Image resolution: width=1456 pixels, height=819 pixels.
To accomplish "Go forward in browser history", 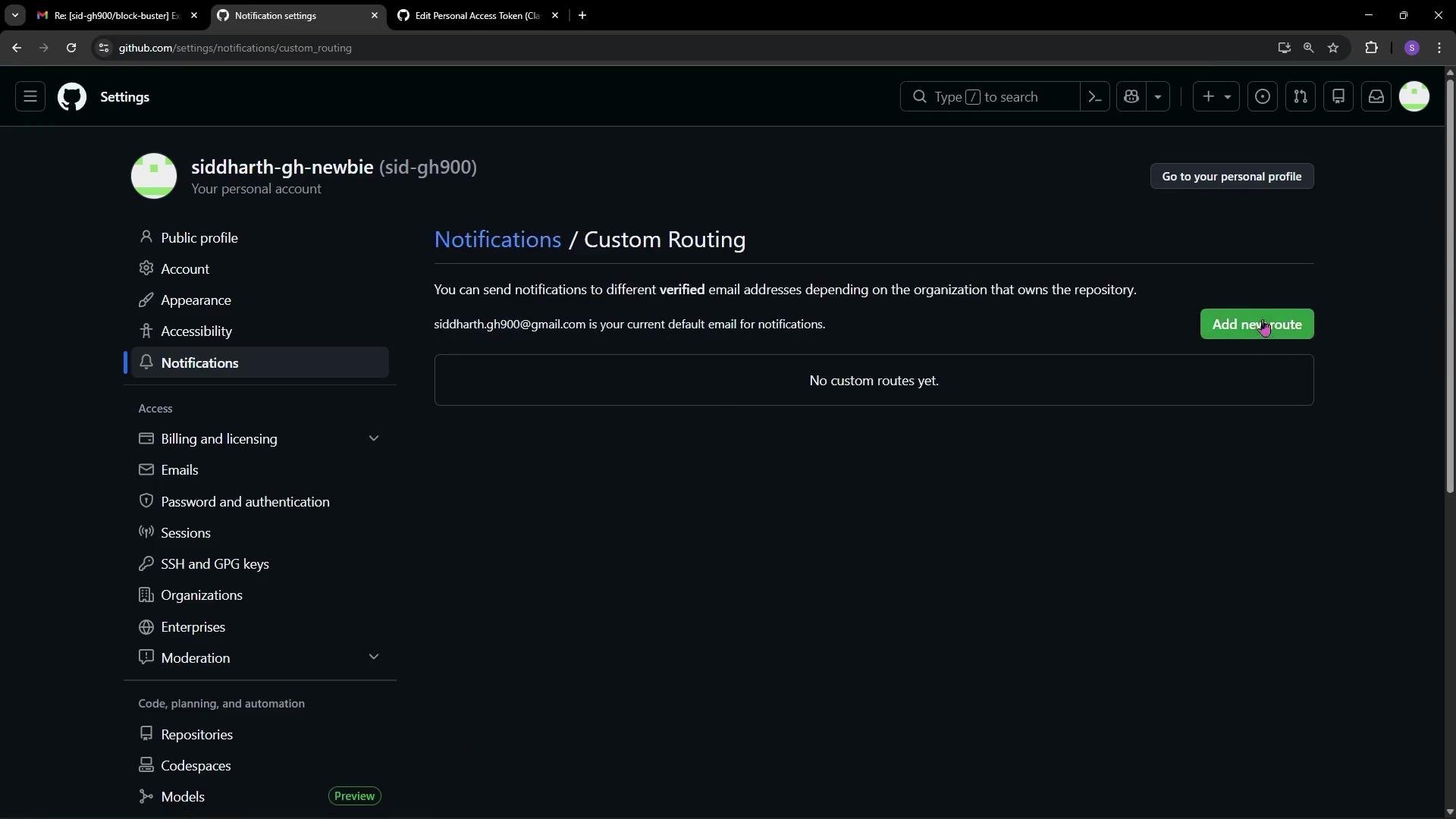I will click(44, 48).
